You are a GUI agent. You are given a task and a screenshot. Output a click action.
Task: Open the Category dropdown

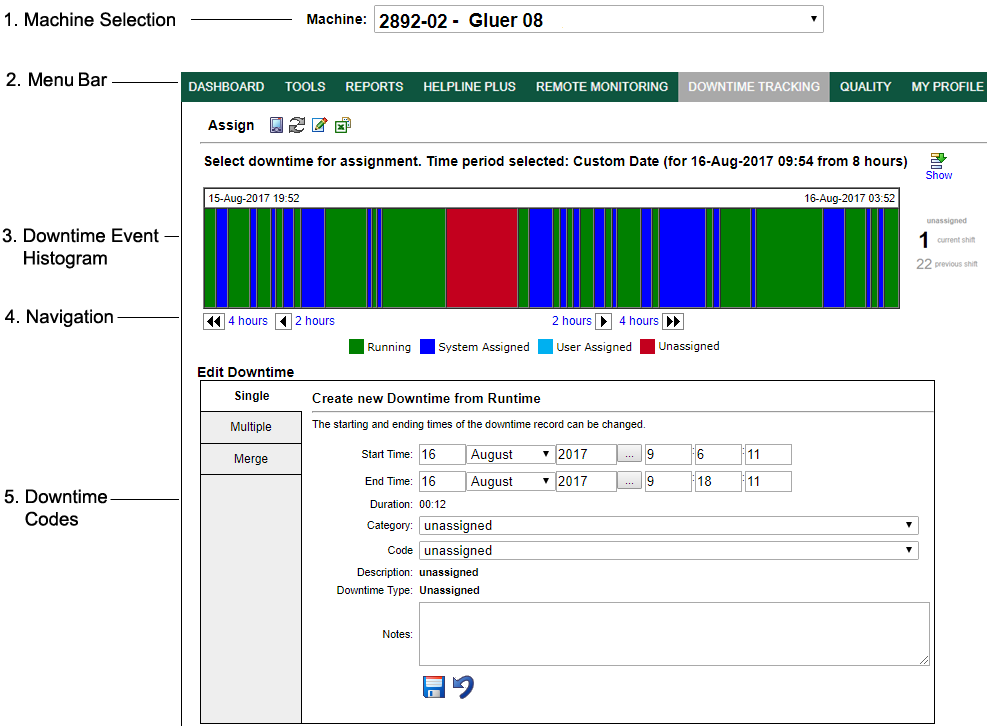[x=668, y=526]
